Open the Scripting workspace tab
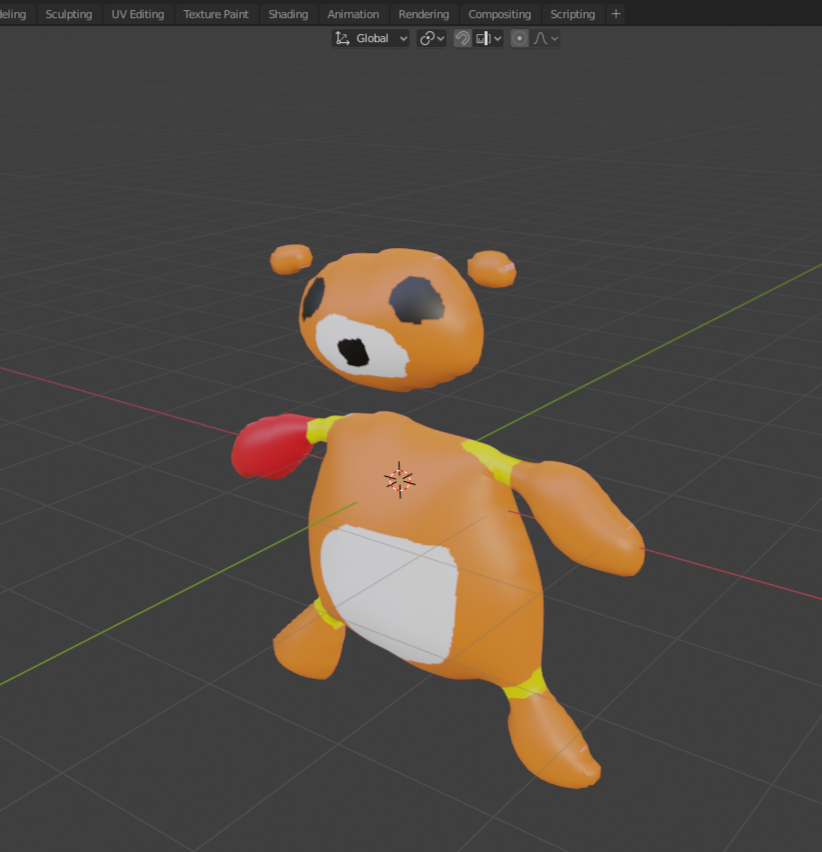 click(x=573, y=14)
